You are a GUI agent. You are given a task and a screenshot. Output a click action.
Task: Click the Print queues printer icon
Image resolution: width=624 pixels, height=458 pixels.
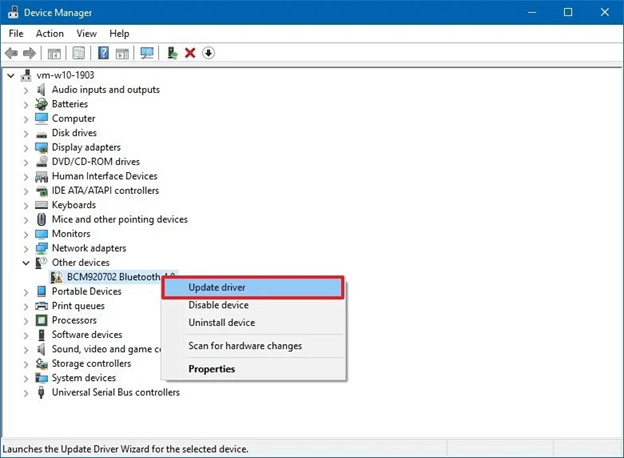tap(41, 306)
